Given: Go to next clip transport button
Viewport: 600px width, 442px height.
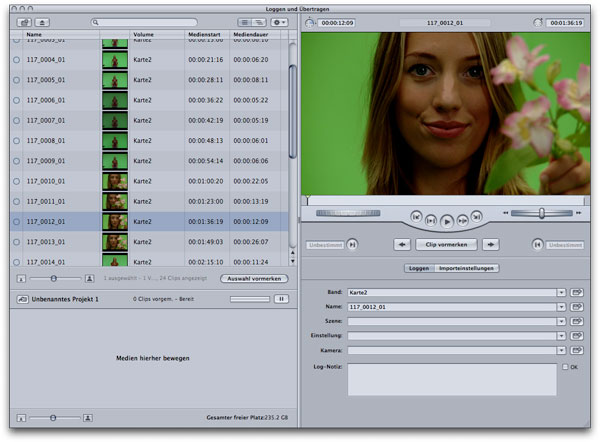Looking at the screenshot, I should [x=476, y=217].
